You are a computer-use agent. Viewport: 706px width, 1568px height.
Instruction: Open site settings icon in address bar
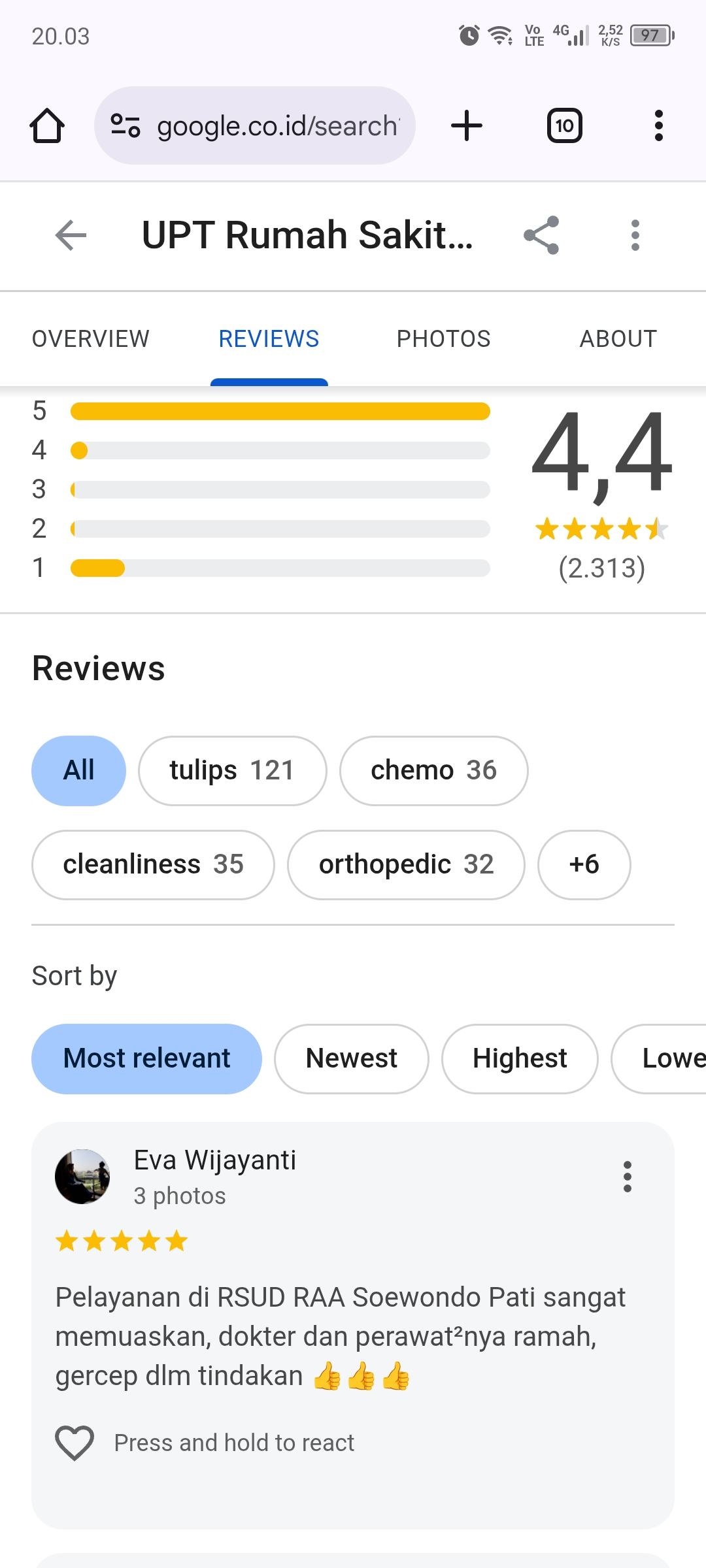126,125
